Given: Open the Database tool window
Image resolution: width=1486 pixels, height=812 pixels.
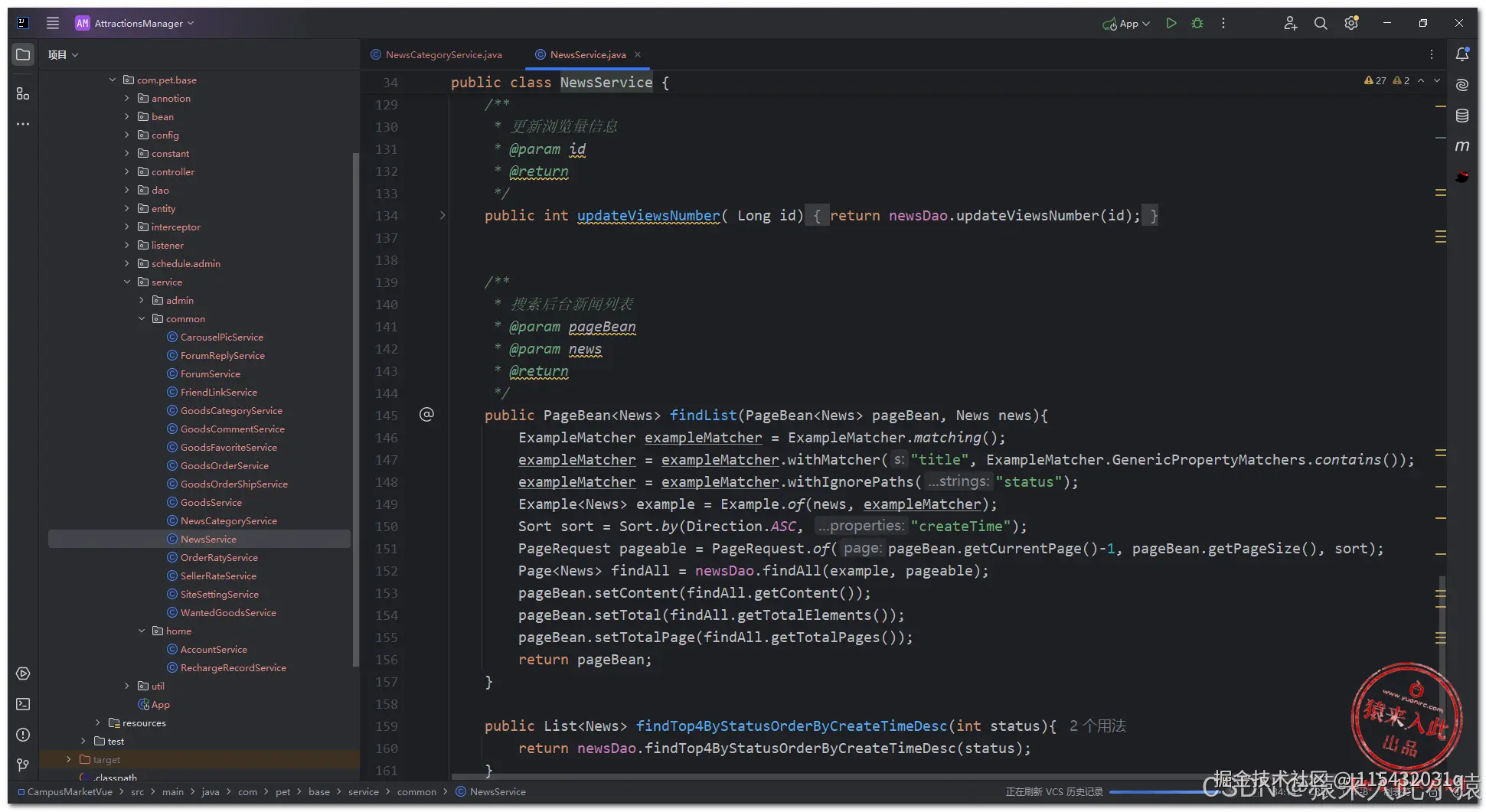Looking at the screenshot, I should point(1462,116).
